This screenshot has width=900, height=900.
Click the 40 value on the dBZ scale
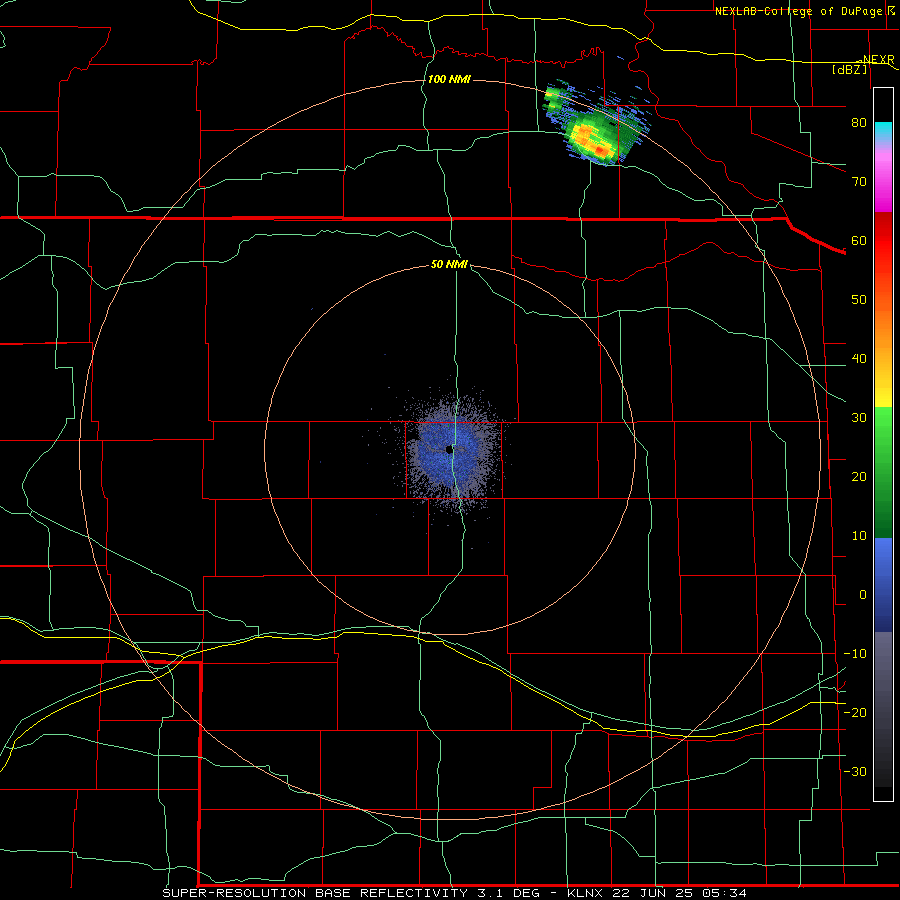[x=859, y=359]
